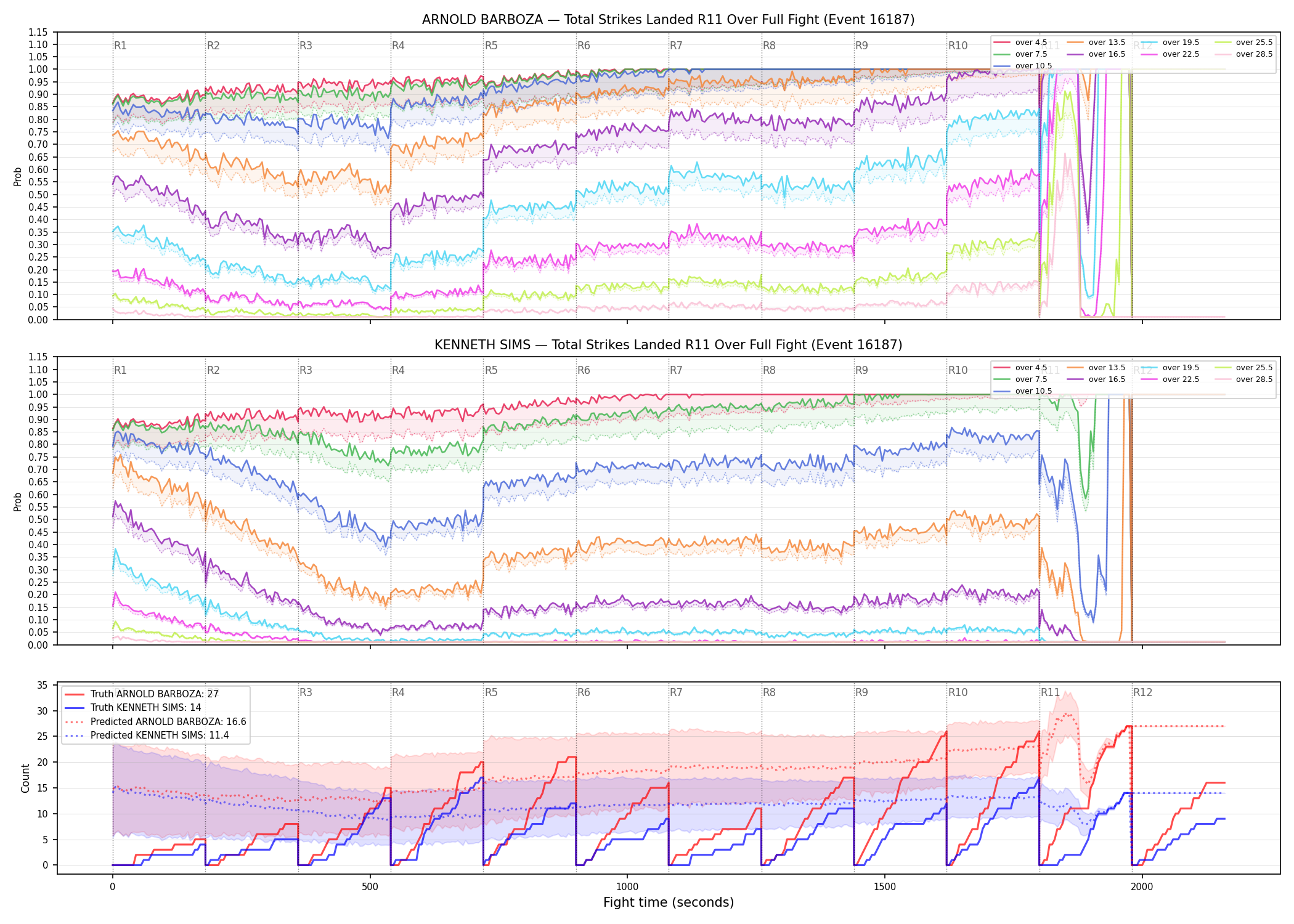Click the "2000" tick on the time axis

click(1142, 887)
